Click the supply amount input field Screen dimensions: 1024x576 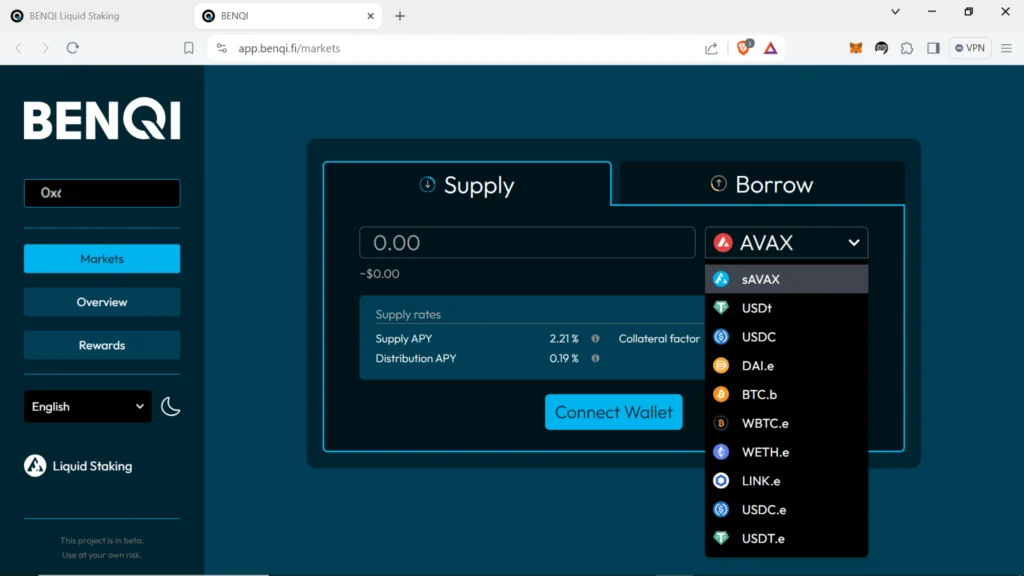tap(527, 243)
